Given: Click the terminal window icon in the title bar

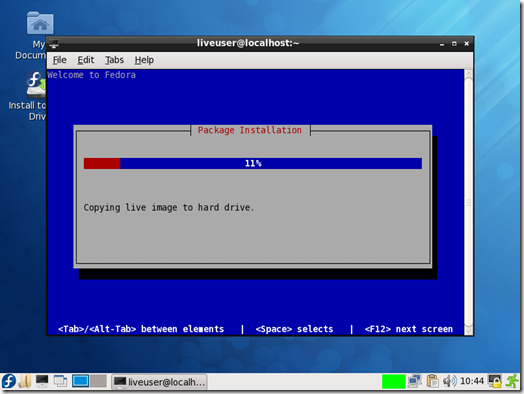Looking at the screenshot, I should coord(54,43).
